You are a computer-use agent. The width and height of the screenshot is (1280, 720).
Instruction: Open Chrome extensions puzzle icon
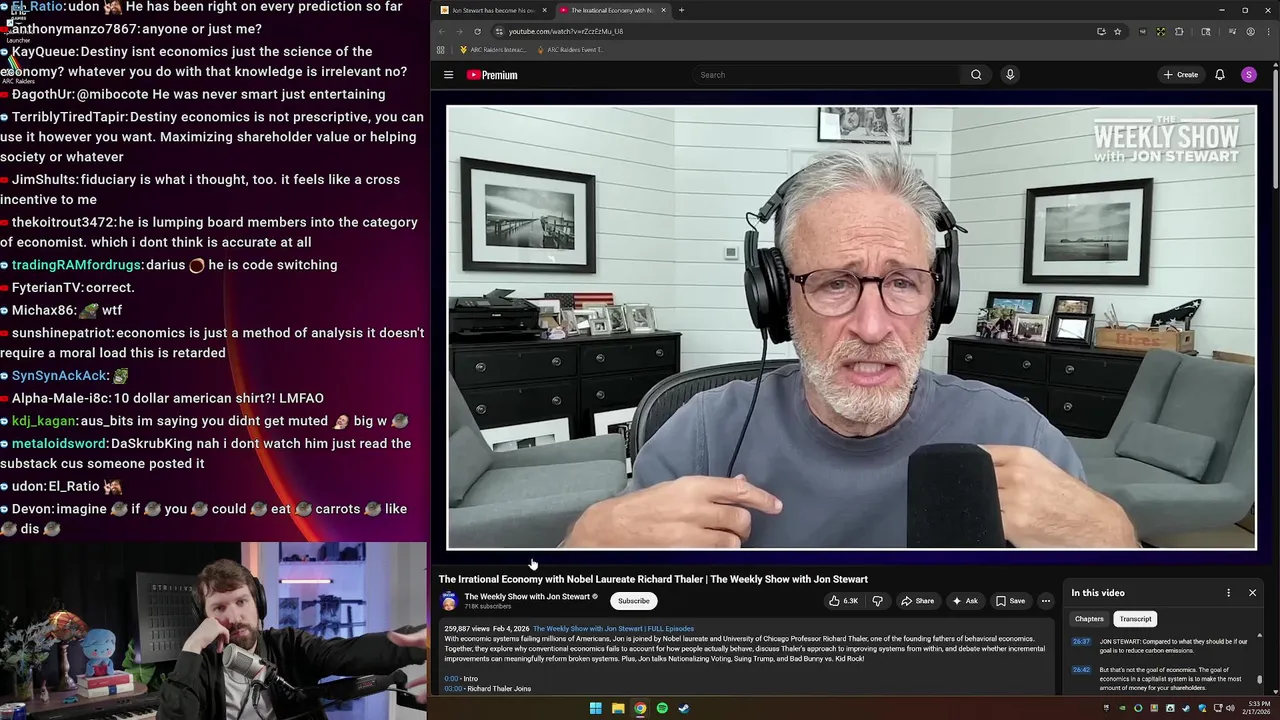pos(1179,31)
